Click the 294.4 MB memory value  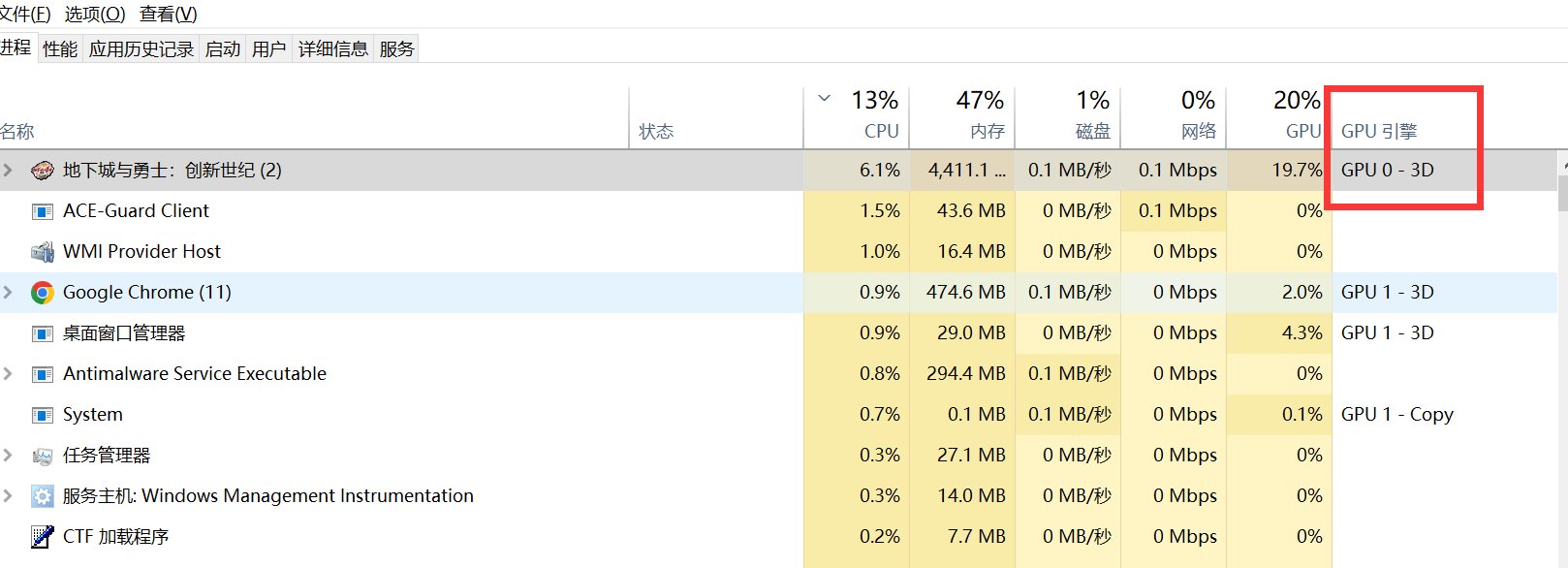pyautogui.click(x=966, y=374)
